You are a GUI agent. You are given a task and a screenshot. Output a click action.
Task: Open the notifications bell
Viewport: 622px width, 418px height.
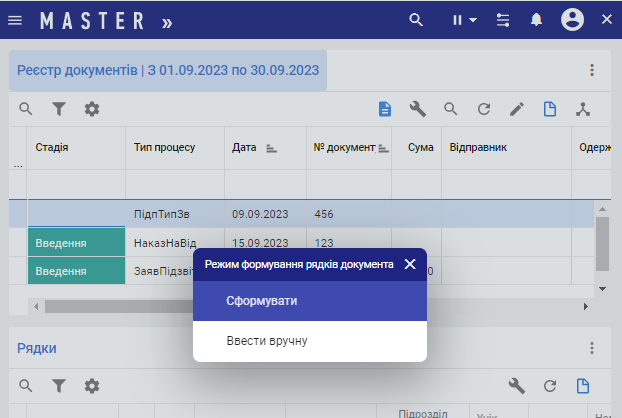(536, 20)
